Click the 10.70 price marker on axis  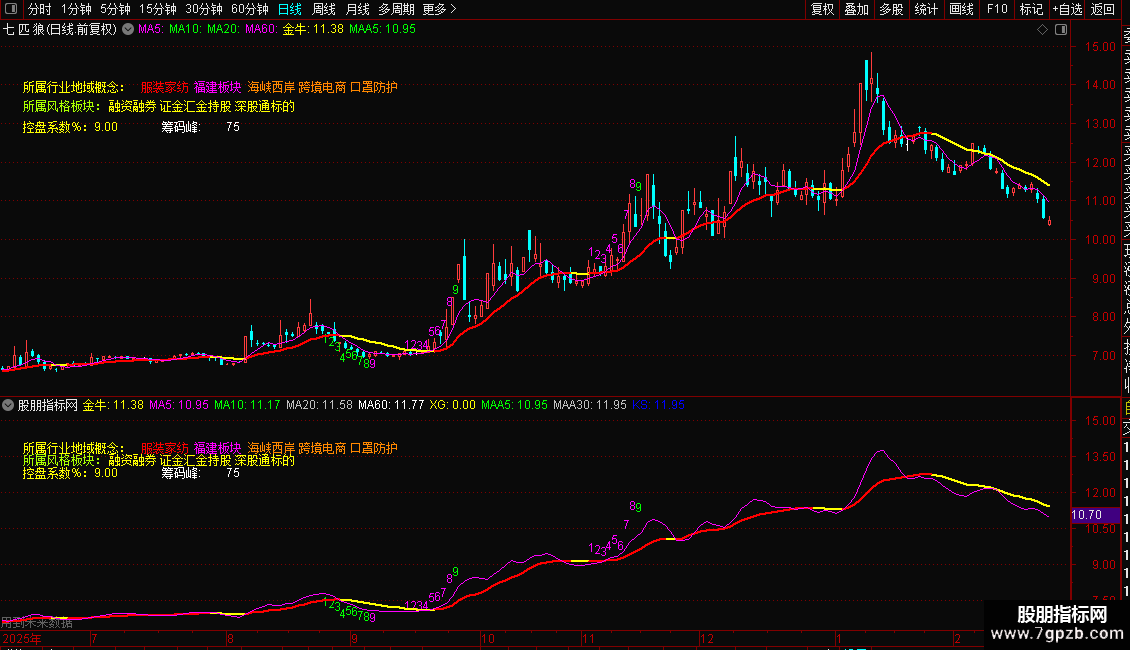click(1088, 515)
